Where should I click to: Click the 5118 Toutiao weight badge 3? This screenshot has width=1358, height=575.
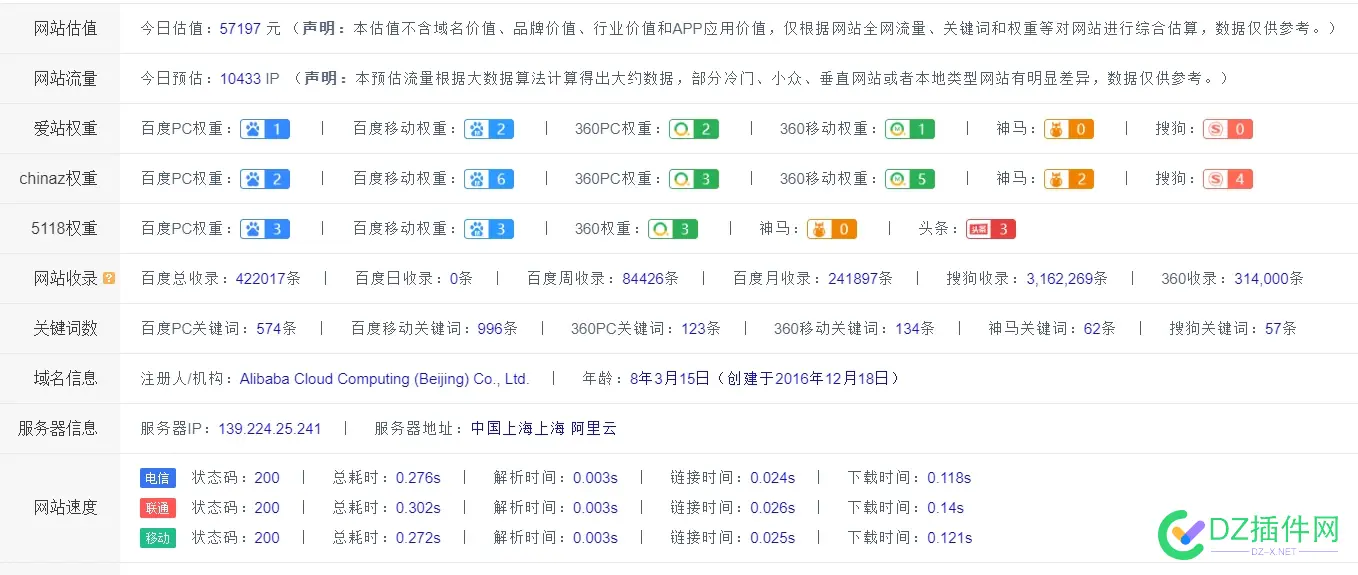[991, 229]
